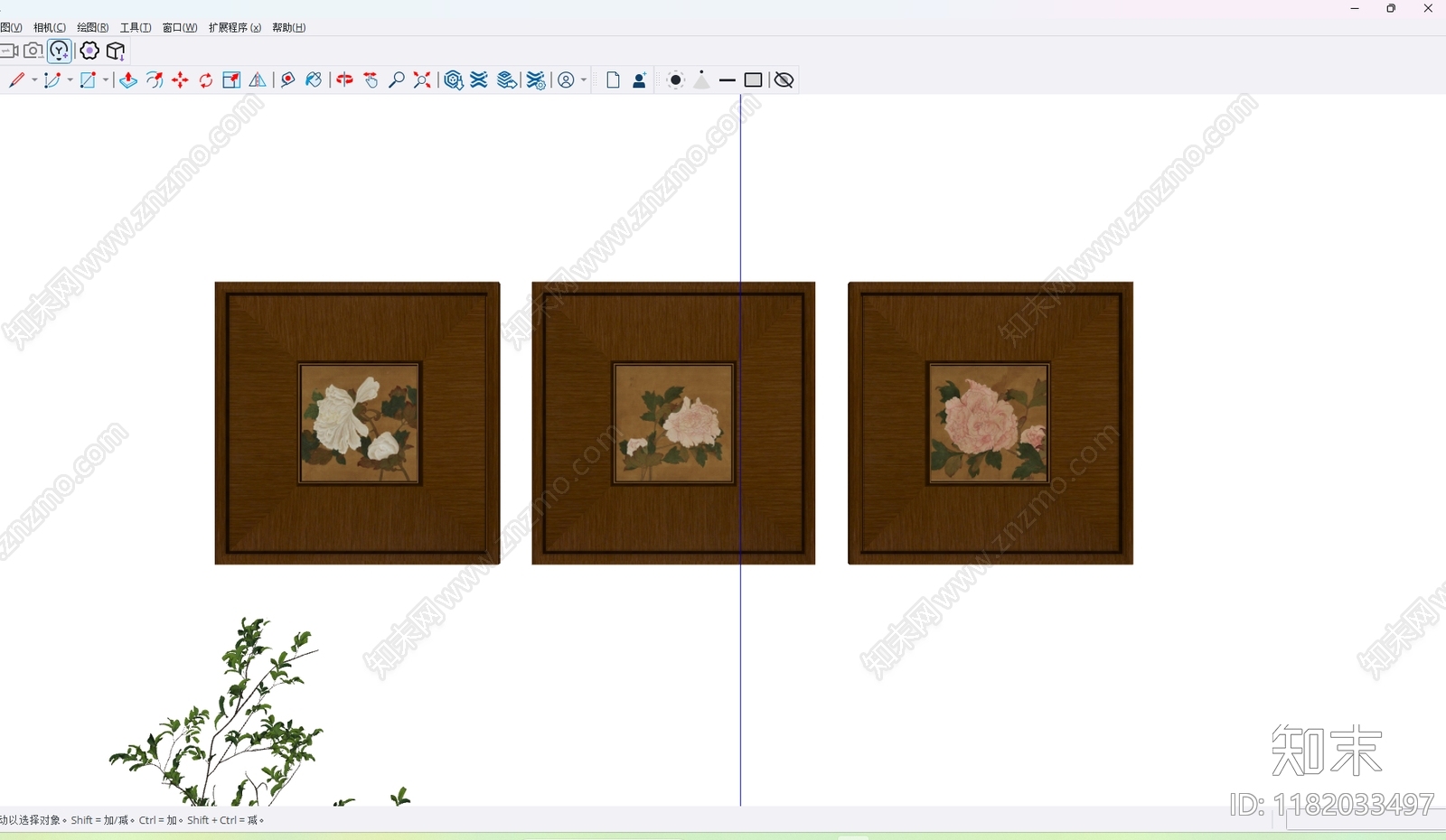Click the video camera icon at toolbar start

click(9, 51)
